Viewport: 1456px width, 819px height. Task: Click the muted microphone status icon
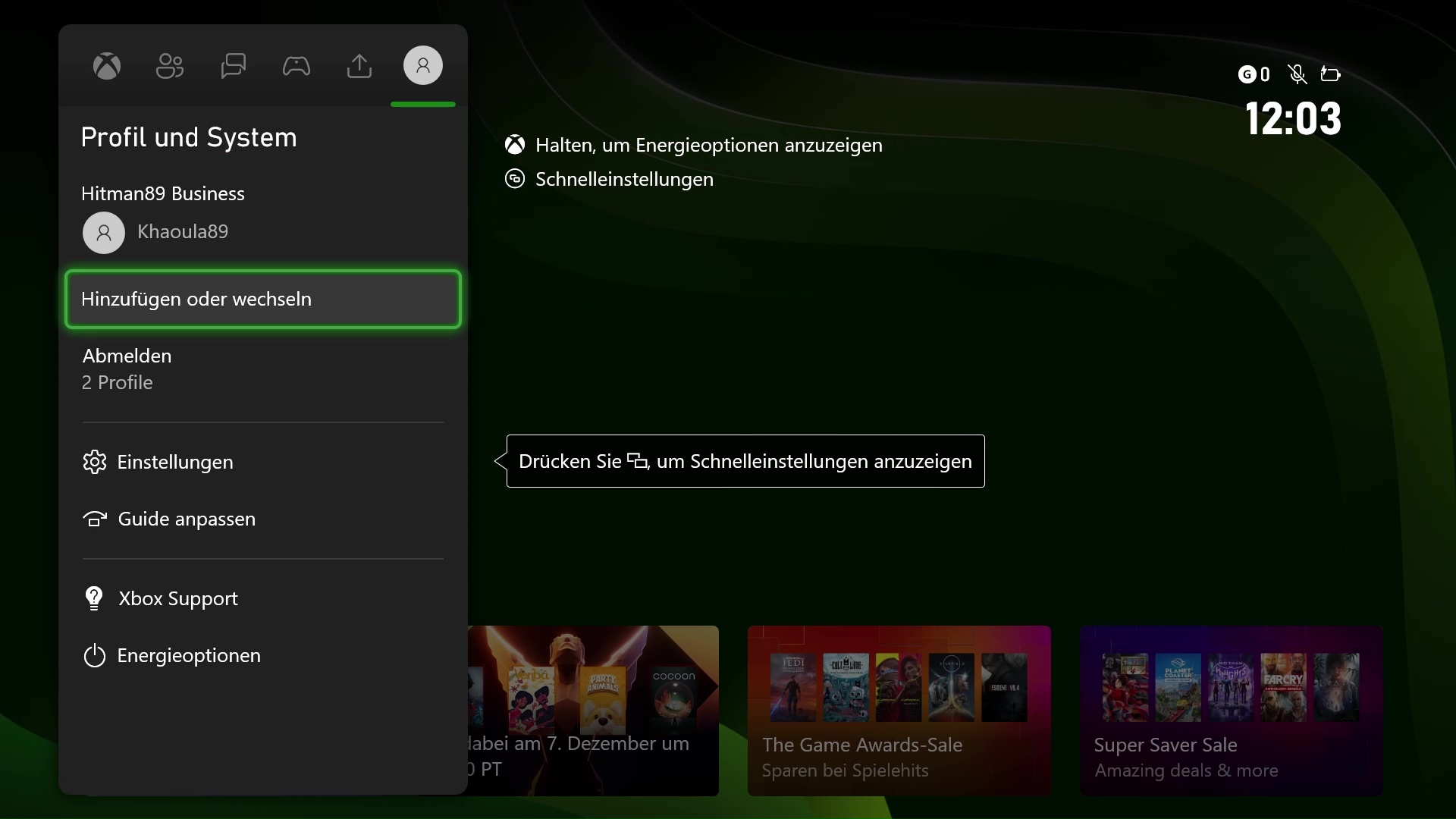click(x=1298, y=74)
